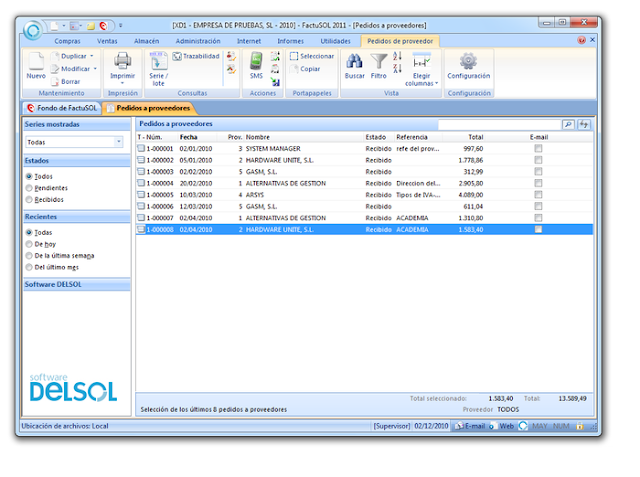The image size is (640, 477).
Task: Open the Internet ribbon tab
Action: [249, 41]
